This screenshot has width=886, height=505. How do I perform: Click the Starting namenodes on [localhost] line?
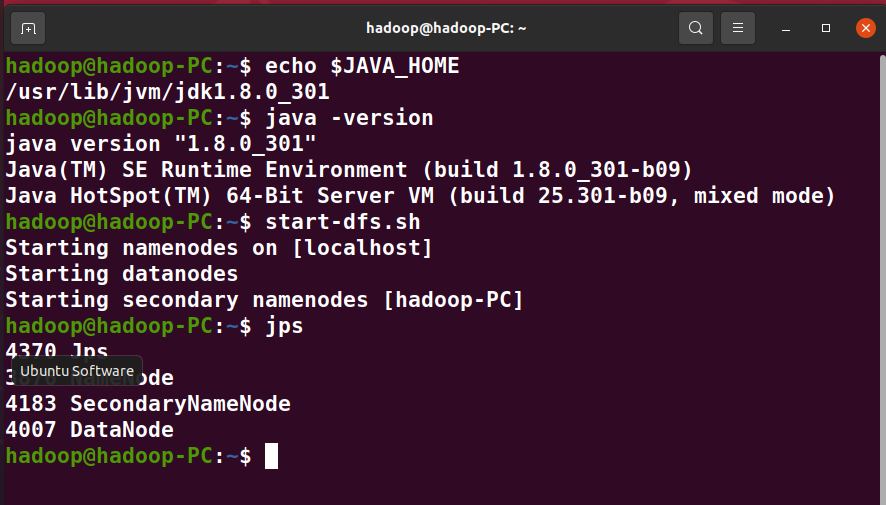click(219, 248)
